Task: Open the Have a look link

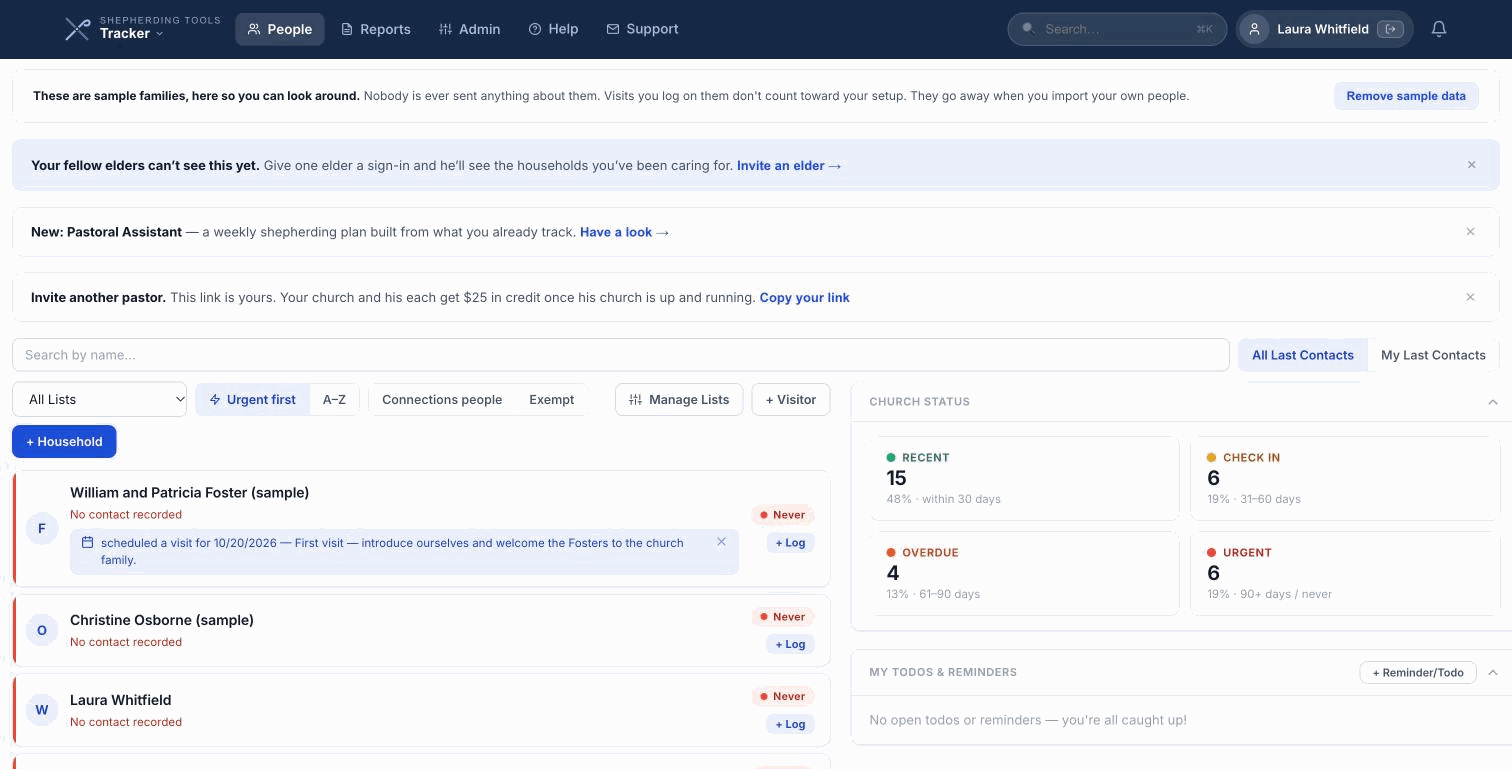Action: pos(624,231)
